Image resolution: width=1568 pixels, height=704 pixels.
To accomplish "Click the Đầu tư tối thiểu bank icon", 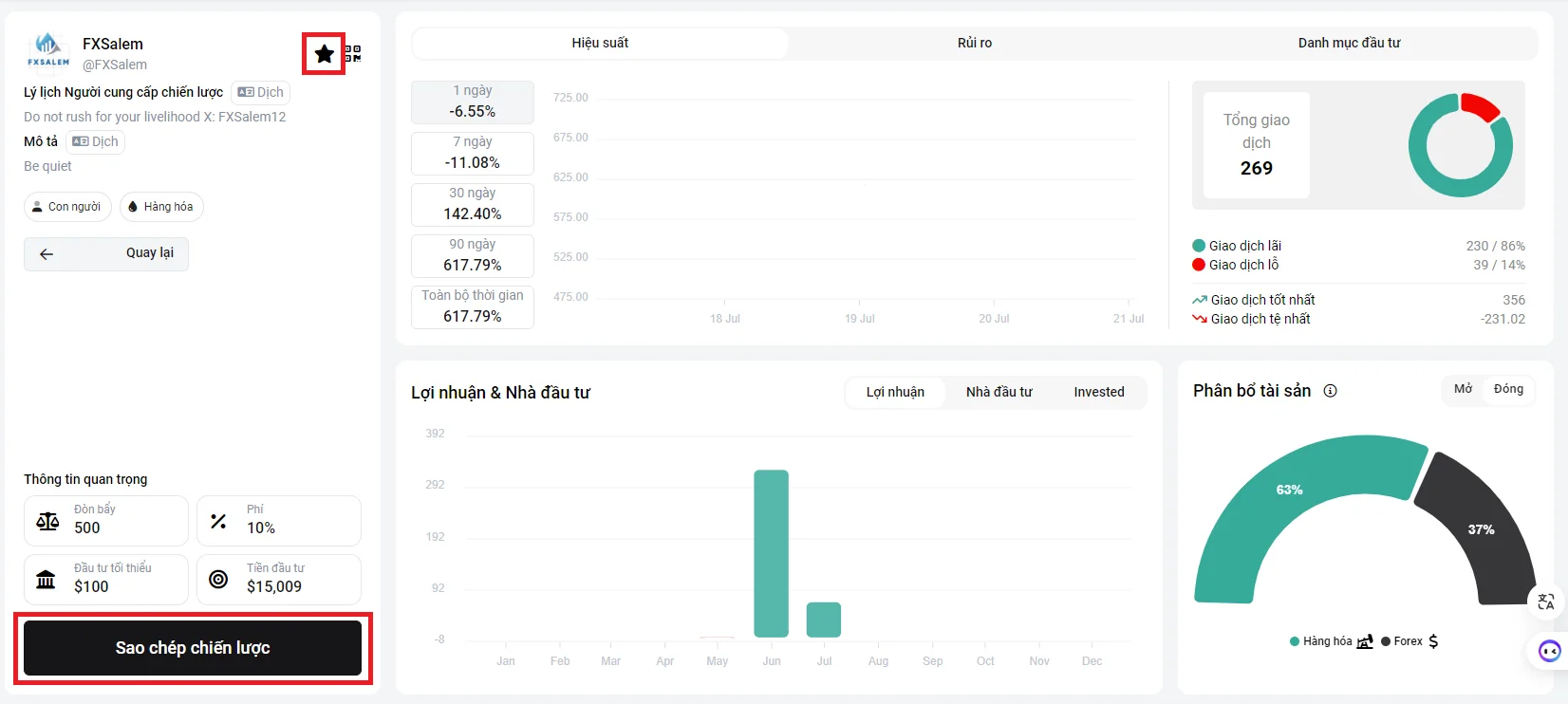I will [46, 579].
